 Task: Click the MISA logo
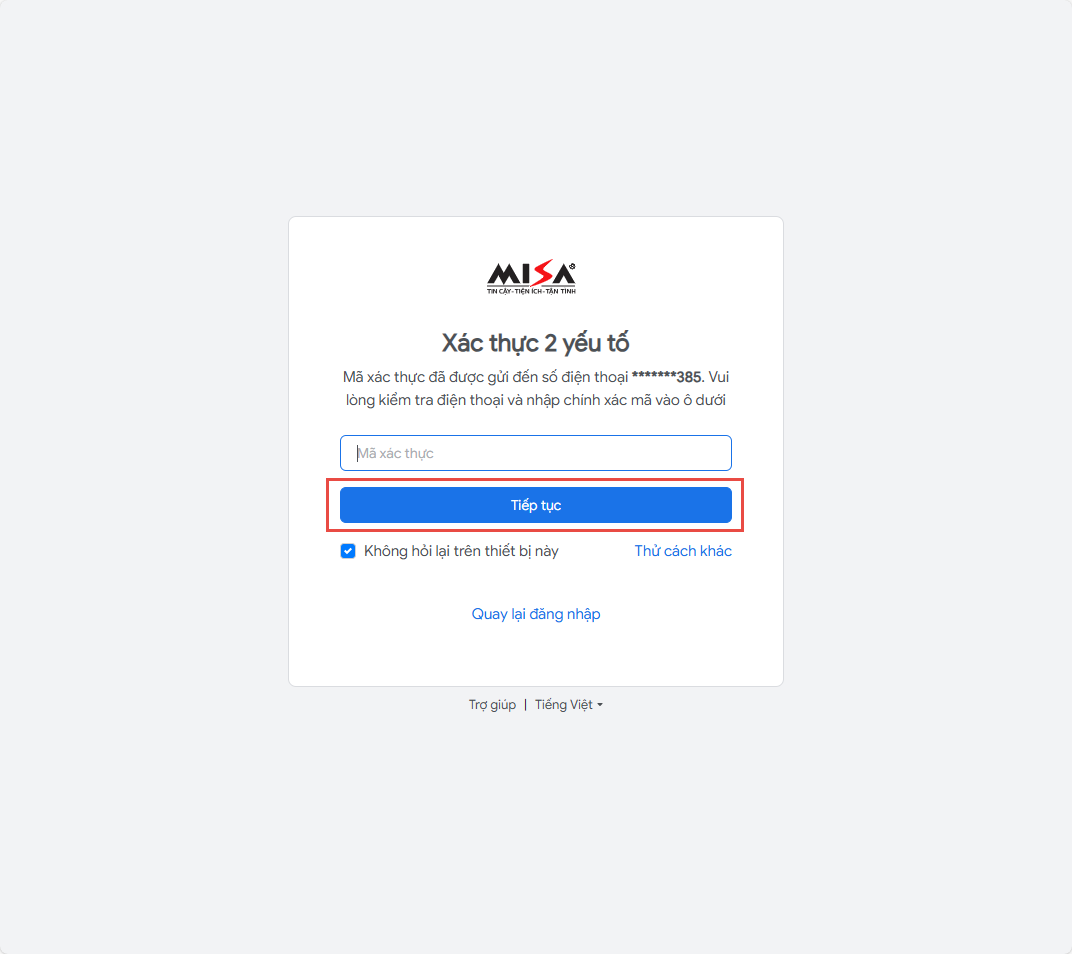click(531, 278)
